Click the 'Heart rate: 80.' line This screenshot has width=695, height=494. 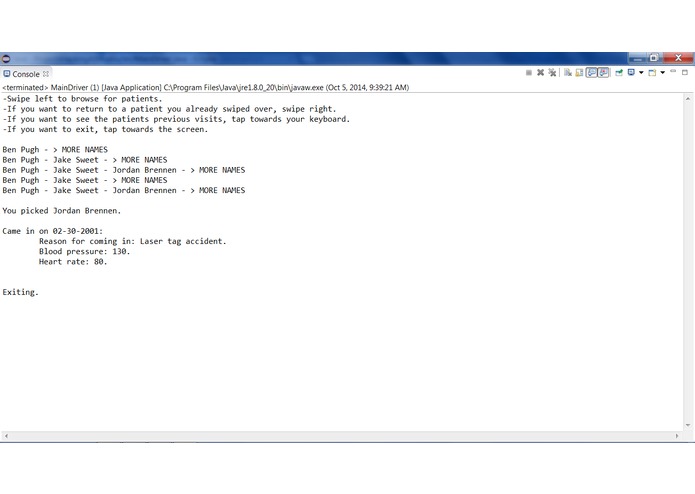73,262
